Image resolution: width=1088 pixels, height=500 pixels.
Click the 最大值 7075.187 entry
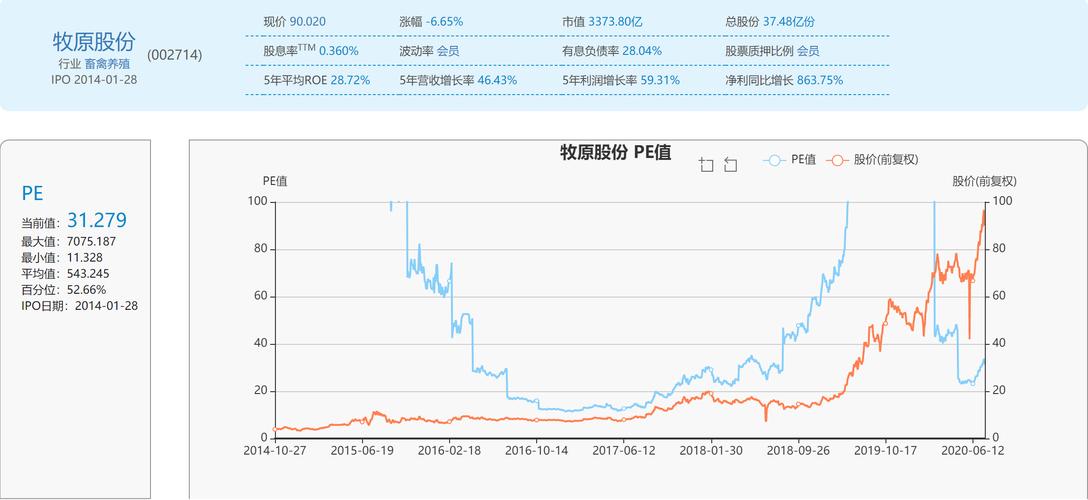pos(69,242)
